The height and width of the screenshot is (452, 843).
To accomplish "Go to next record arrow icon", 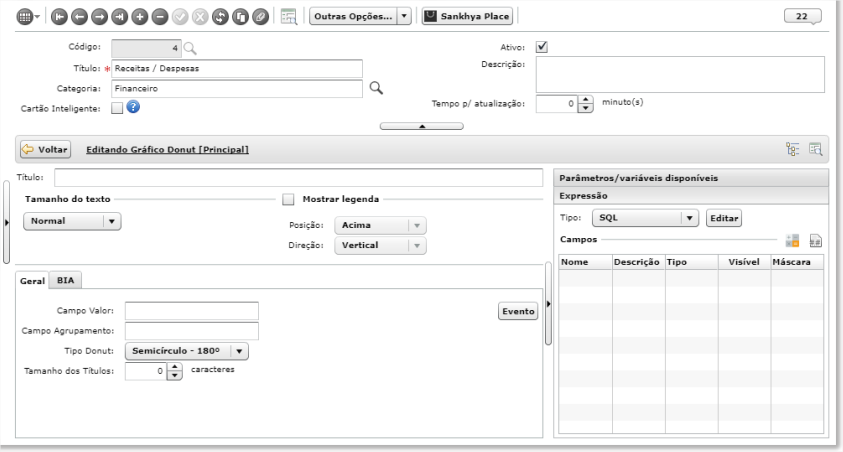I will point(99,17).
